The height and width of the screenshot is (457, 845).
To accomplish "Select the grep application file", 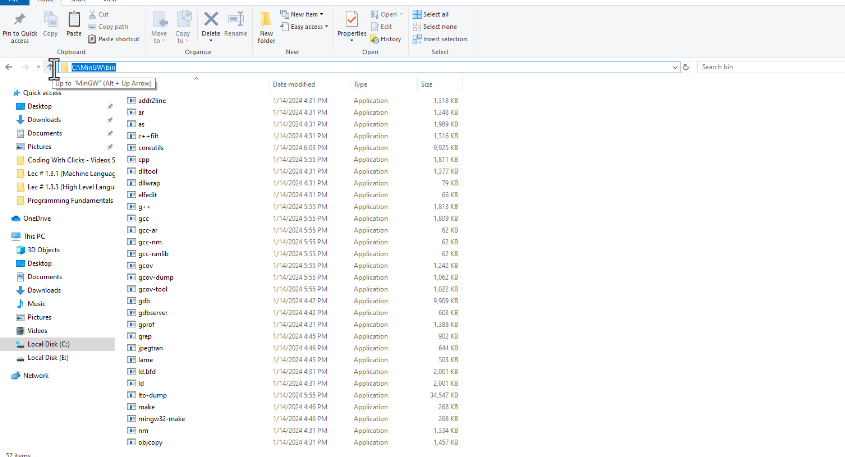I will 145,336.
